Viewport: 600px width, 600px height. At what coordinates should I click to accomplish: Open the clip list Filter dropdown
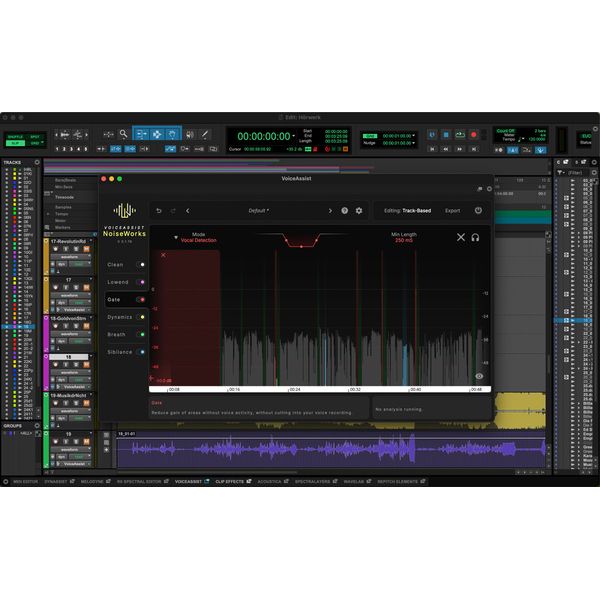click(x=561, y=173)
